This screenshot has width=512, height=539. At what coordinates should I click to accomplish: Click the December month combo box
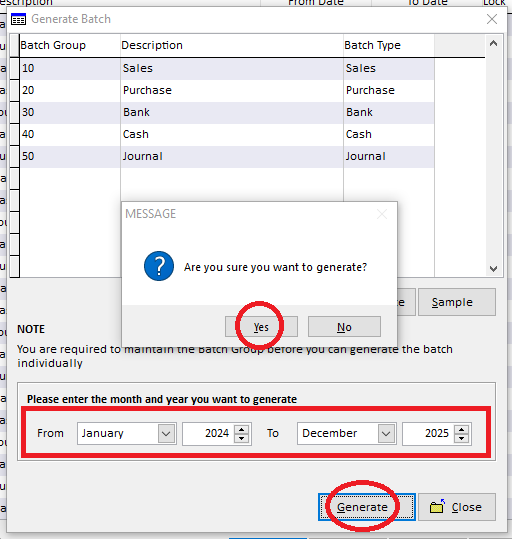(347, 433)
